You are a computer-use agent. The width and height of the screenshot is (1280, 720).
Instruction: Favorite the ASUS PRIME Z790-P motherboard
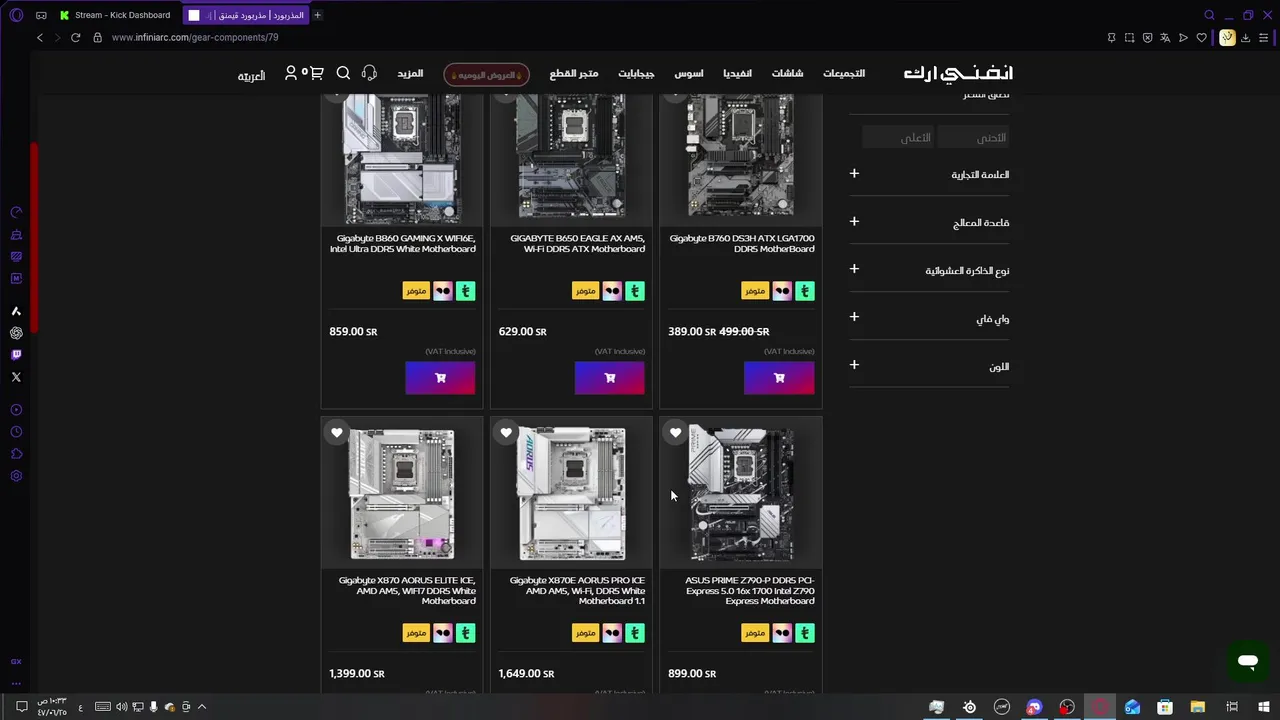coord(676,433)
